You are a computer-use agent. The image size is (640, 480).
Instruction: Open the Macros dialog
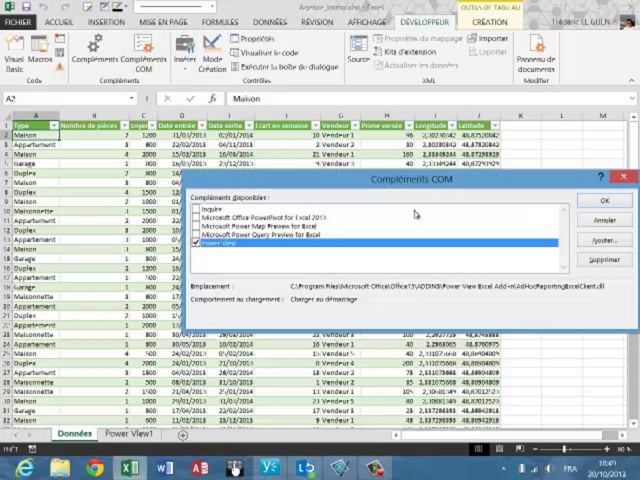pyautogui.click(x=40, y=50)
